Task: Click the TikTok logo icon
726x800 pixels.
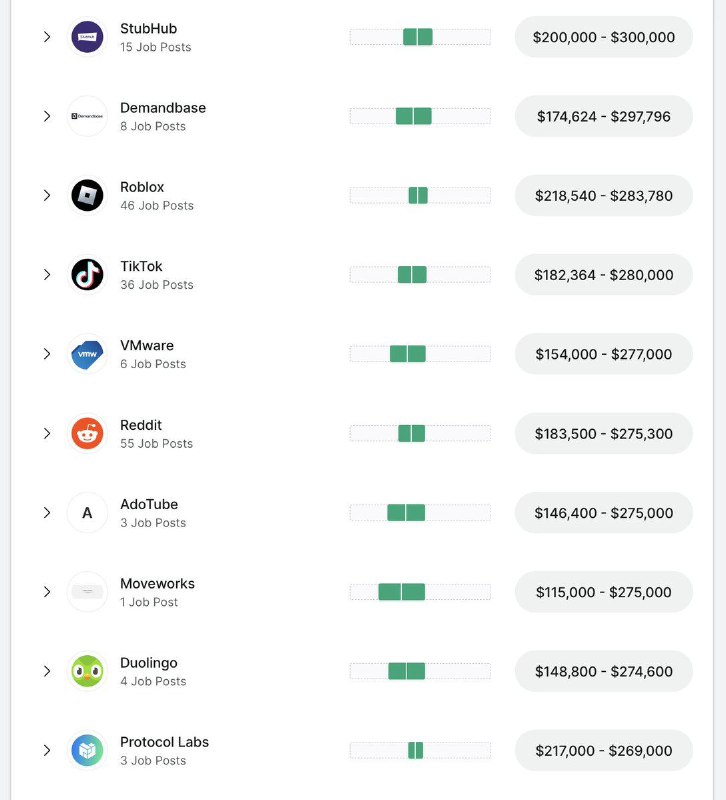Action: (x=87, y=274)
